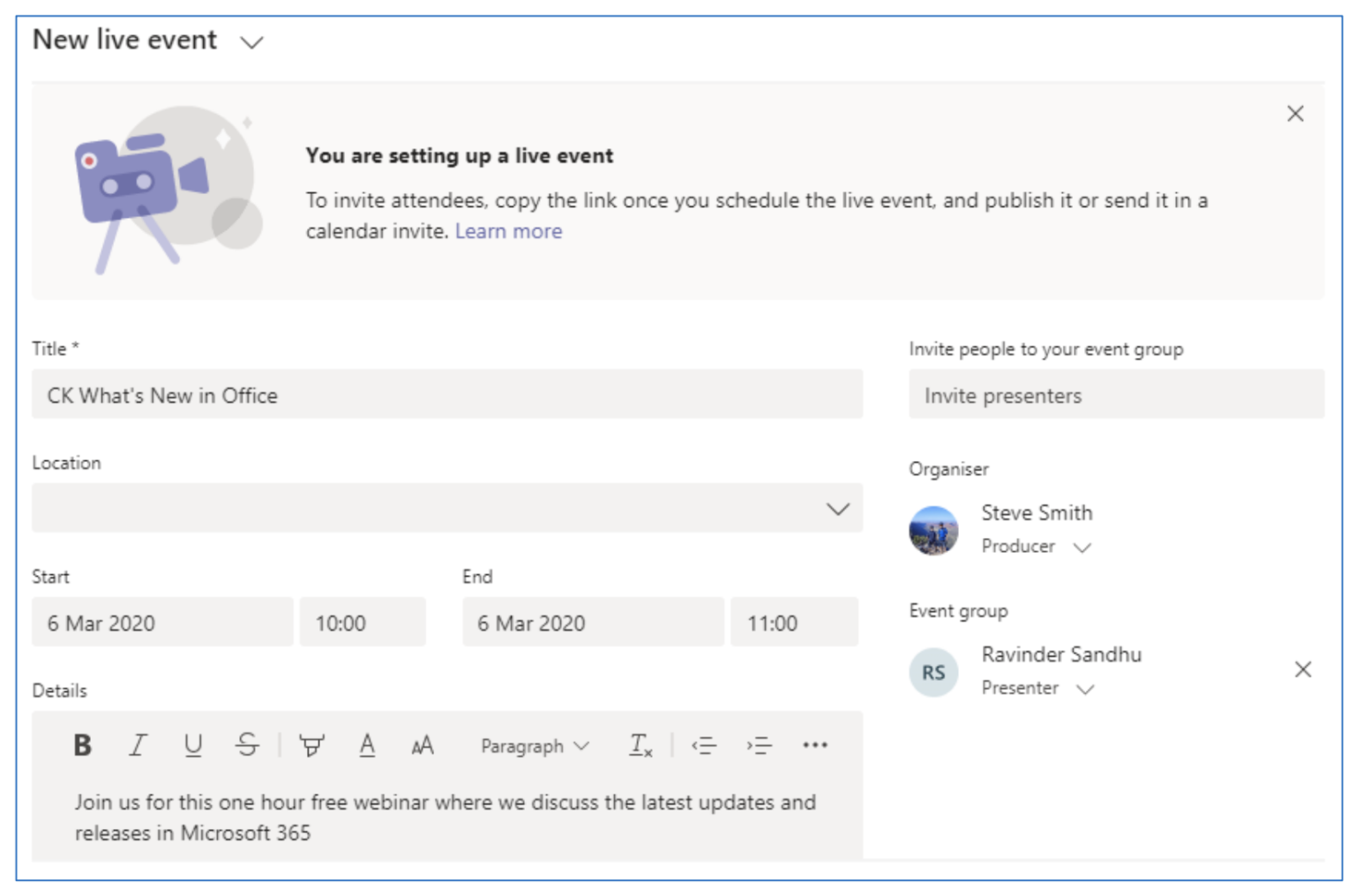The width and height of the screenshot is (1355, 896).
Task: Open the font size option
Action: tap(422, 745)
